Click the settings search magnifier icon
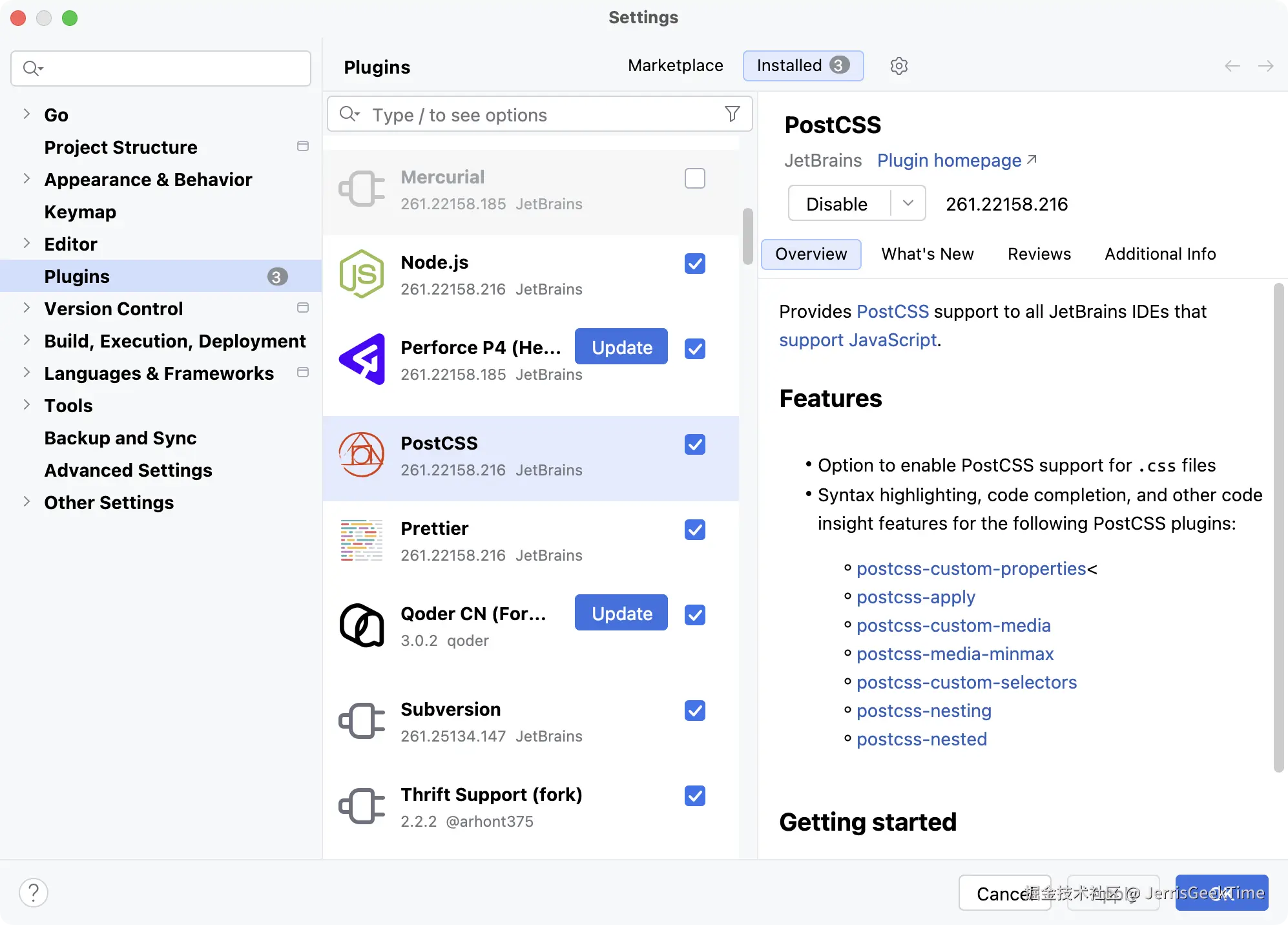This screenshot has height=925, width=1288. (32, 68)
